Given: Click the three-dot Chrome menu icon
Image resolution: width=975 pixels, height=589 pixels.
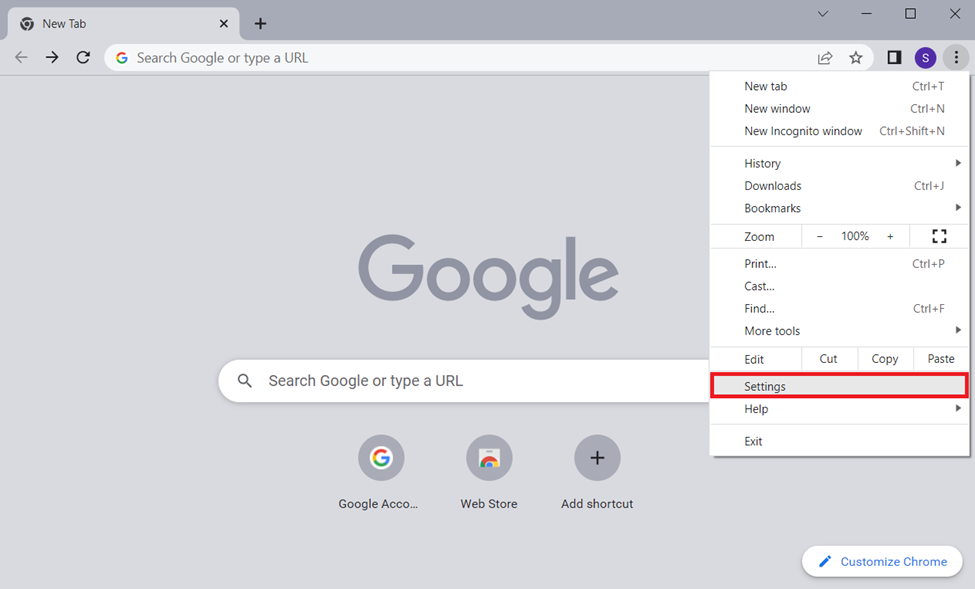Looking at the screenshot, I should point(956,58).
